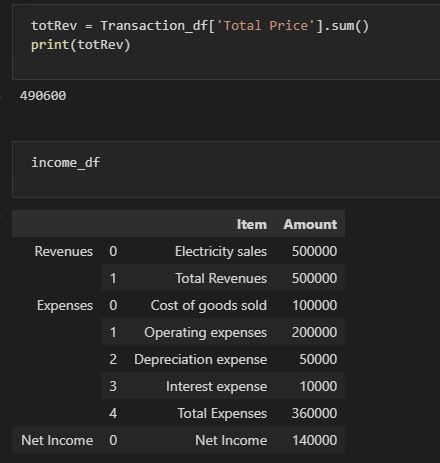Click the Item column header
The image size is (440, 463).
(x=252, y=224)
